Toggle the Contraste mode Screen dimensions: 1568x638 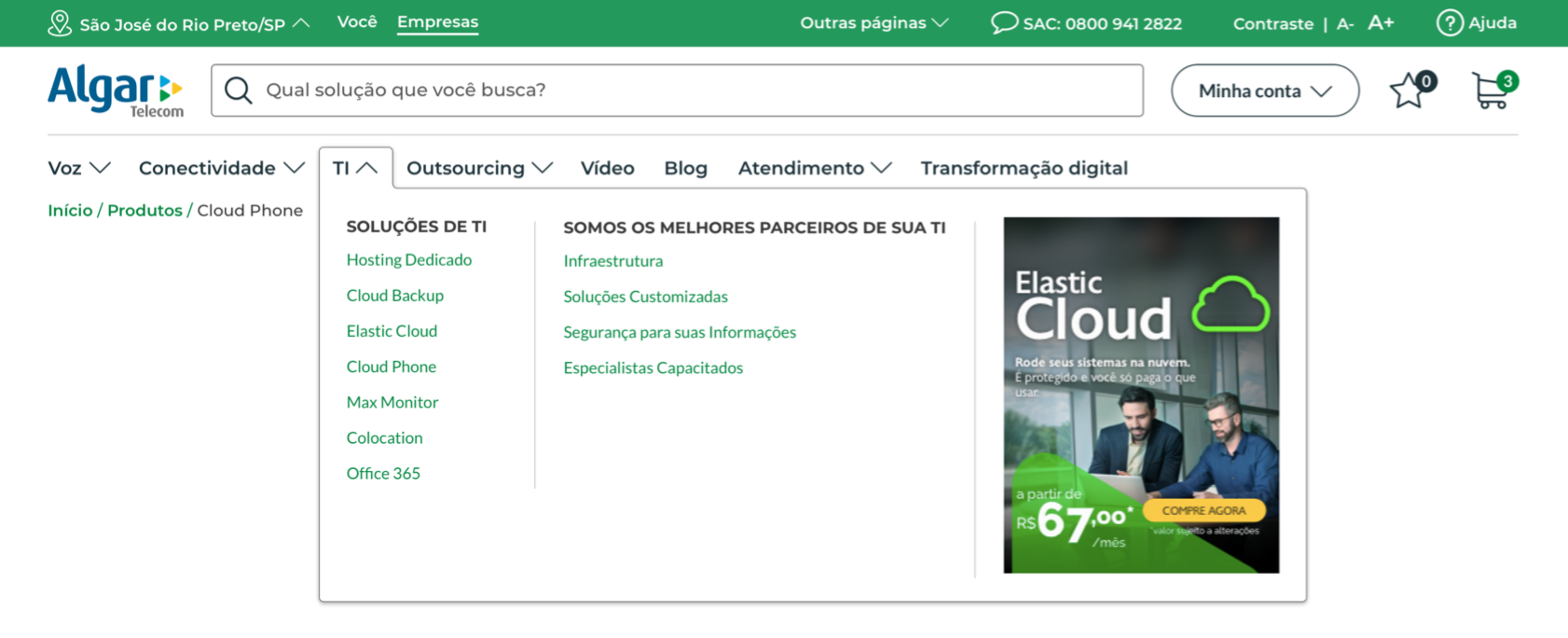click(x=1272, y=23)
